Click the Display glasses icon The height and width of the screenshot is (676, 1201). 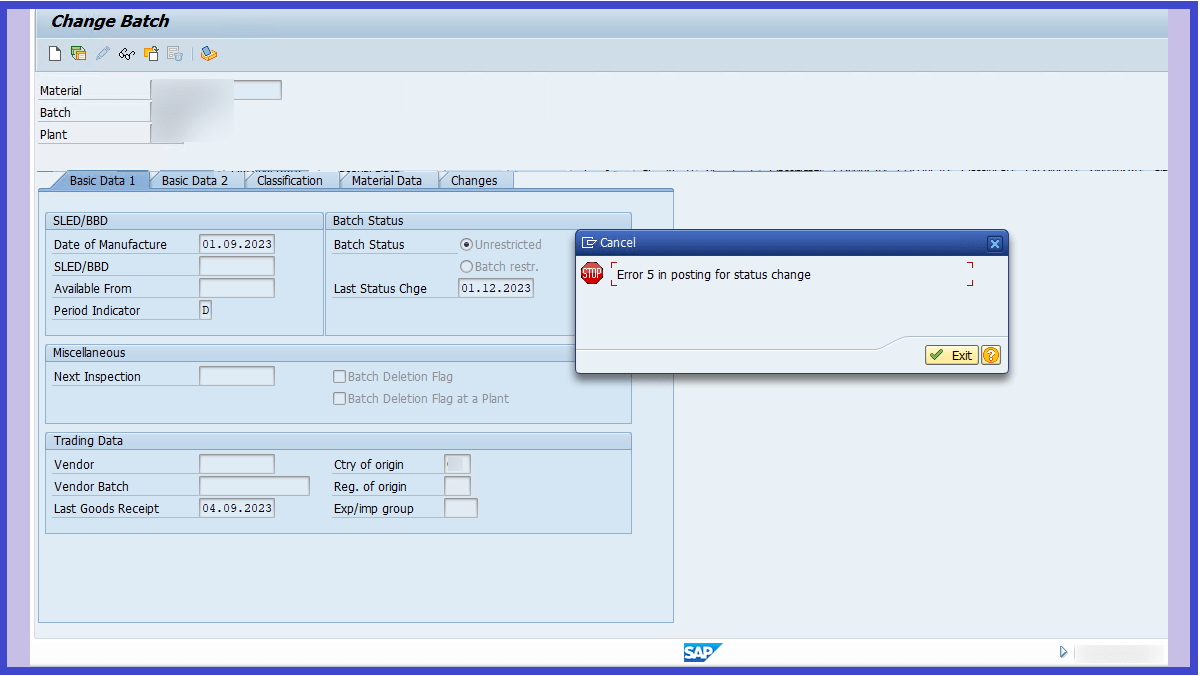pos(126,54)
